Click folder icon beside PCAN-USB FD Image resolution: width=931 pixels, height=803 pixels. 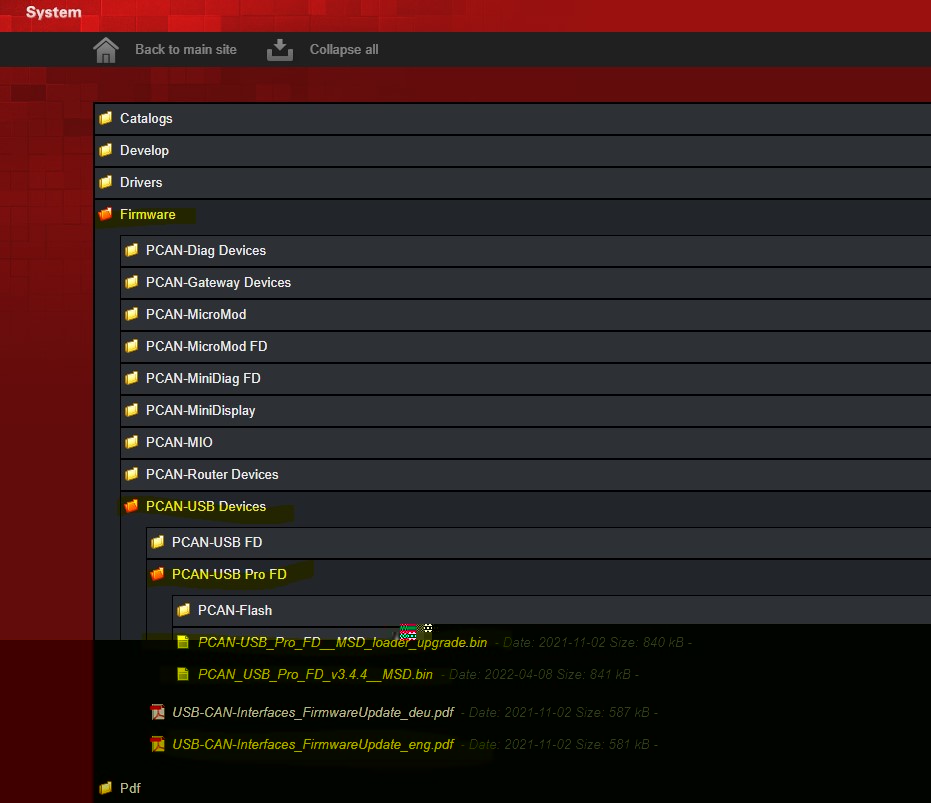click(158, 542)
